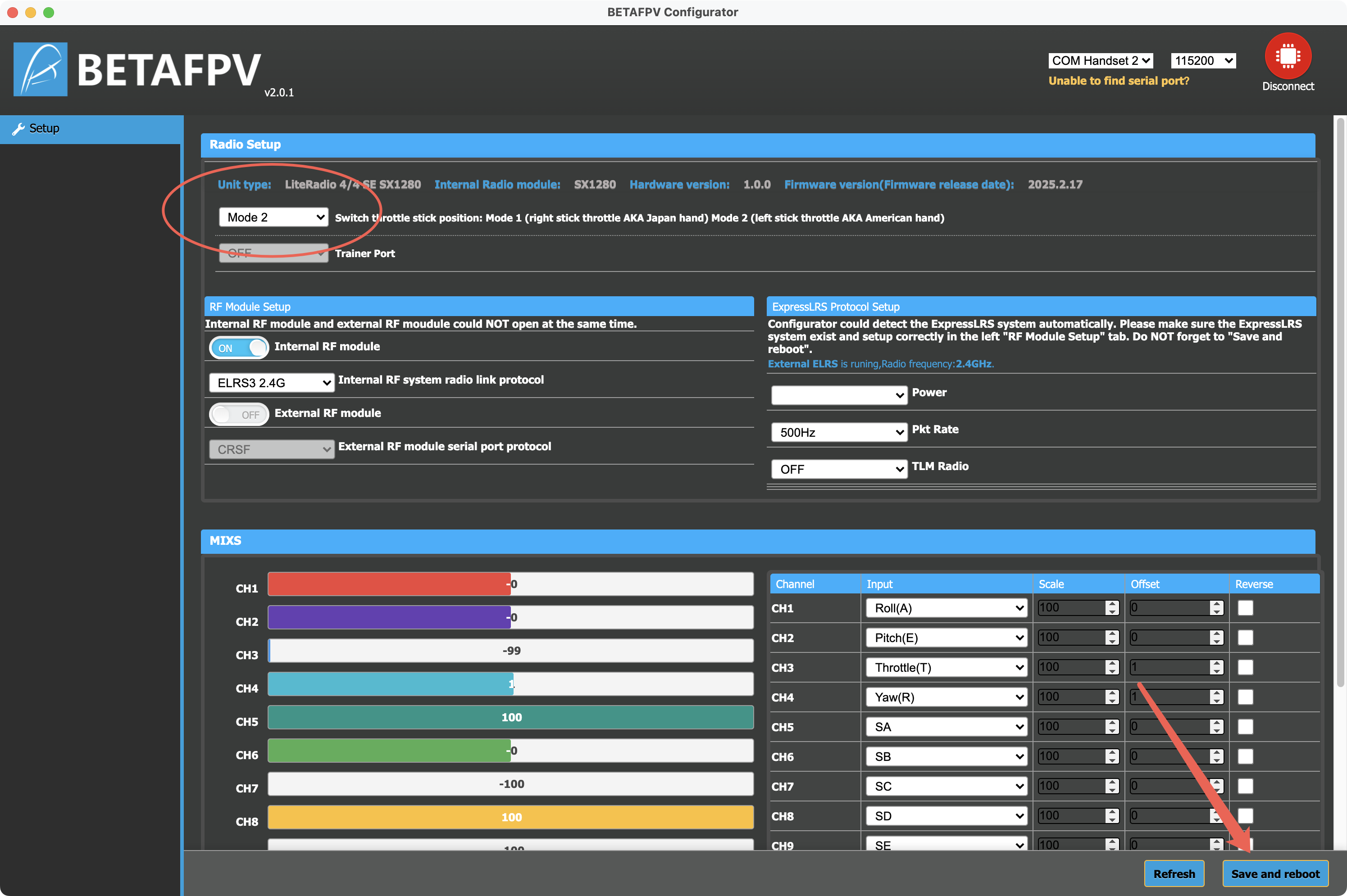1347x896 pixels.
Task: Click the BETAFPV feather logo
Action: 41,69
